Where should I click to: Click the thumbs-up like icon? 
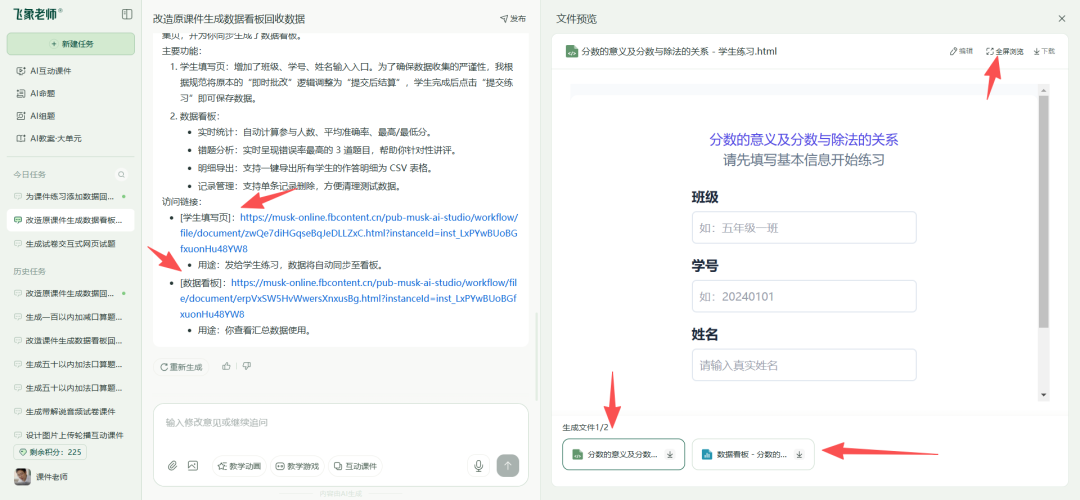pyautogui.click(x=226, y=366)
